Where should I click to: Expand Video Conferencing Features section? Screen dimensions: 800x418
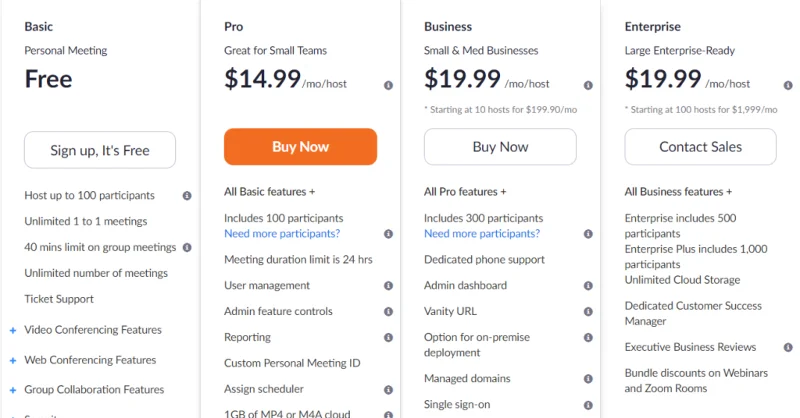point(13,330)
